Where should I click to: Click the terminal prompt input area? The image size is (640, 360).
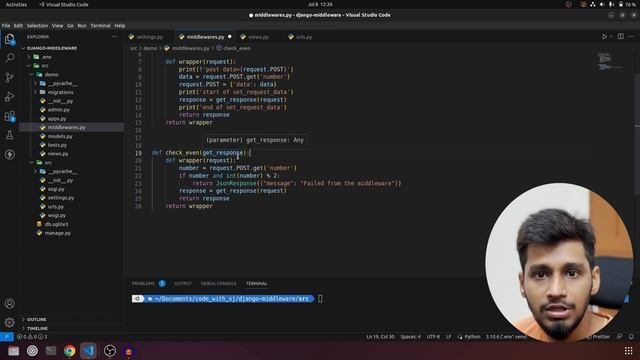[320, 299]
